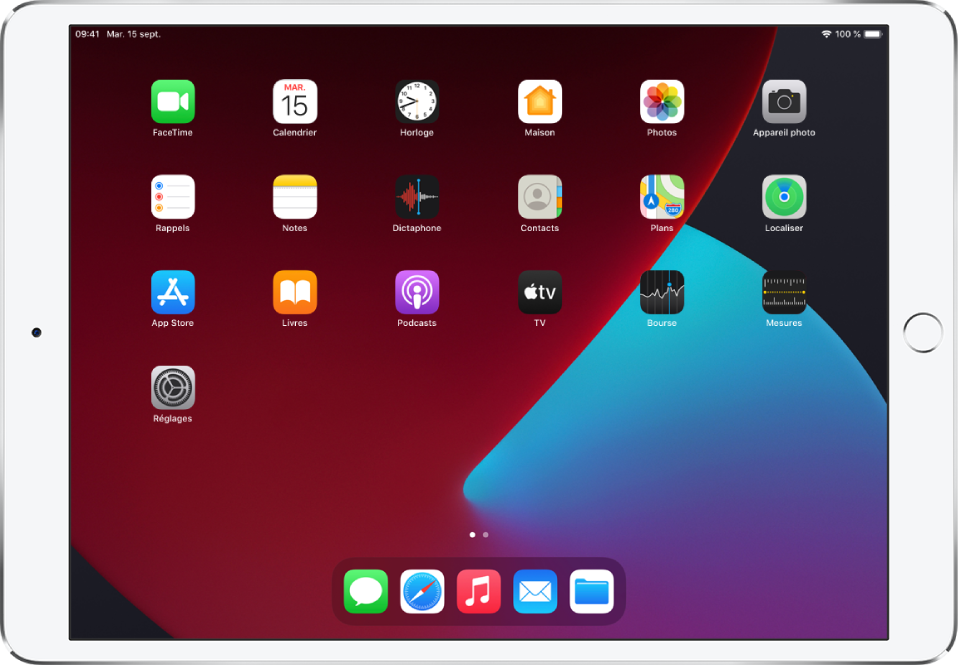The image size is (963, 665).
Task: Open the Rappels reminders app
Action: pyautogui.click(x=173, y=197)
